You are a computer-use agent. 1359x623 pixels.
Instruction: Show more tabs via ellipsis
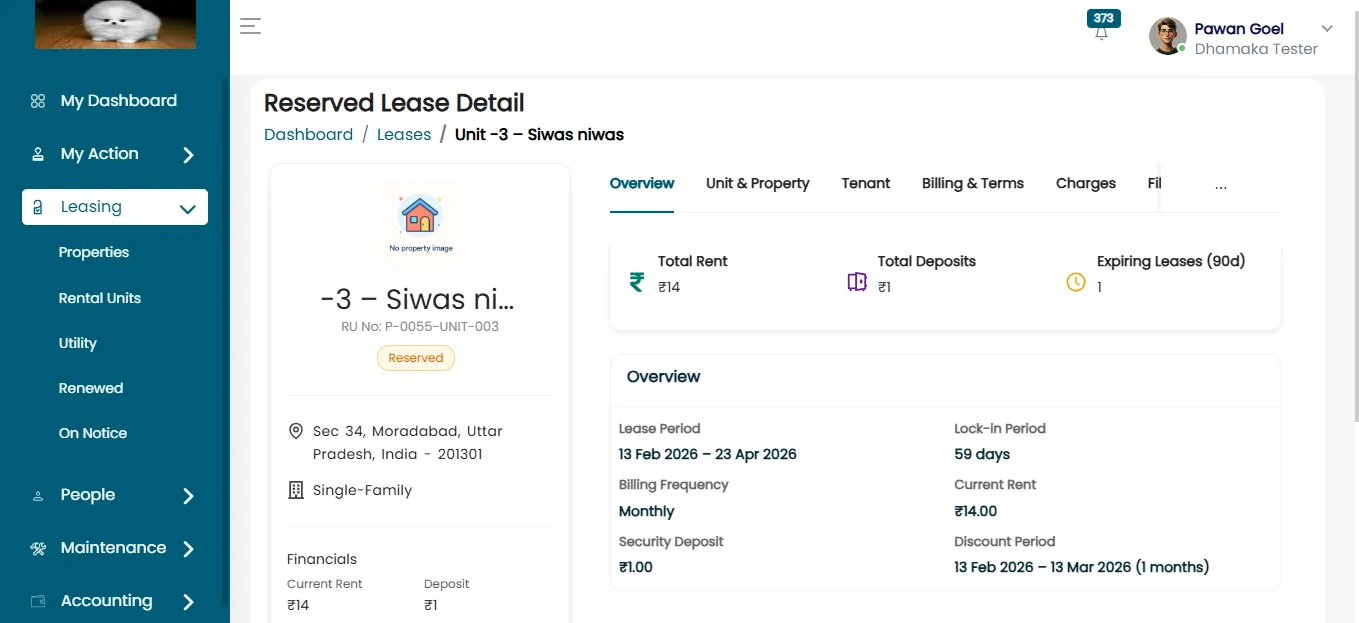[x=1220, y=185]
